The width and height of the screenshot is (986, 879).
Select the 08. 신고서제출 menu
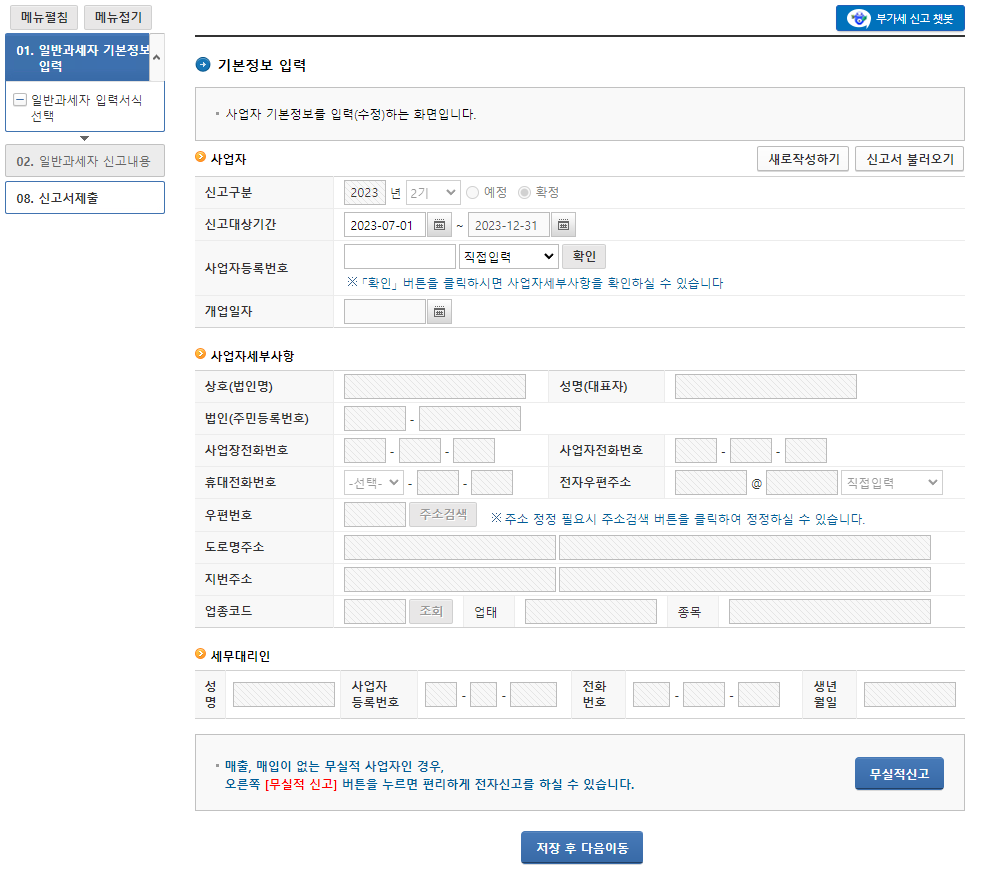point(84,197)
